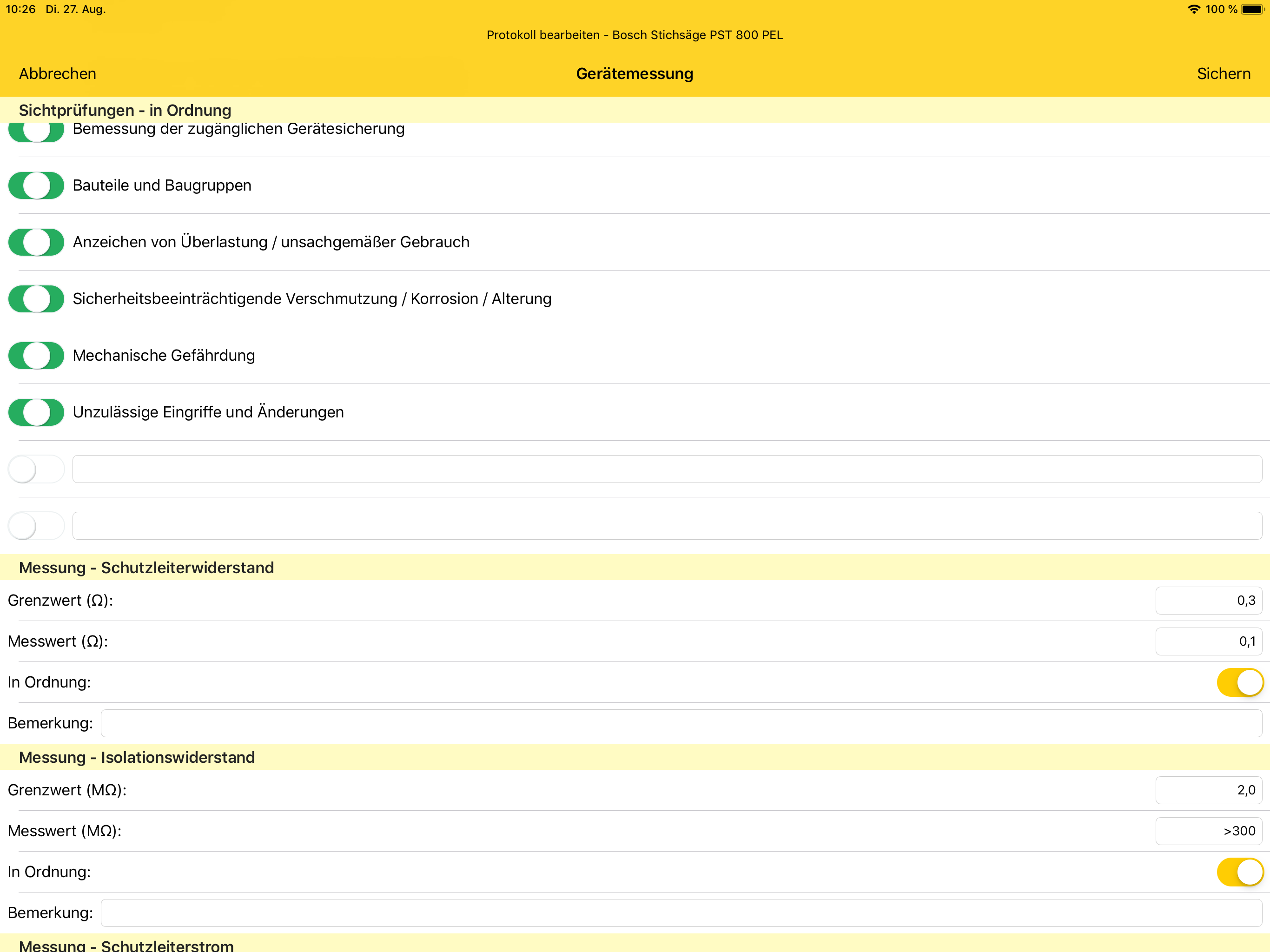This screenshot has width=1270, height=952.
Task: Save the protocol with Sichern
Action: click(x=1224, y=73)
